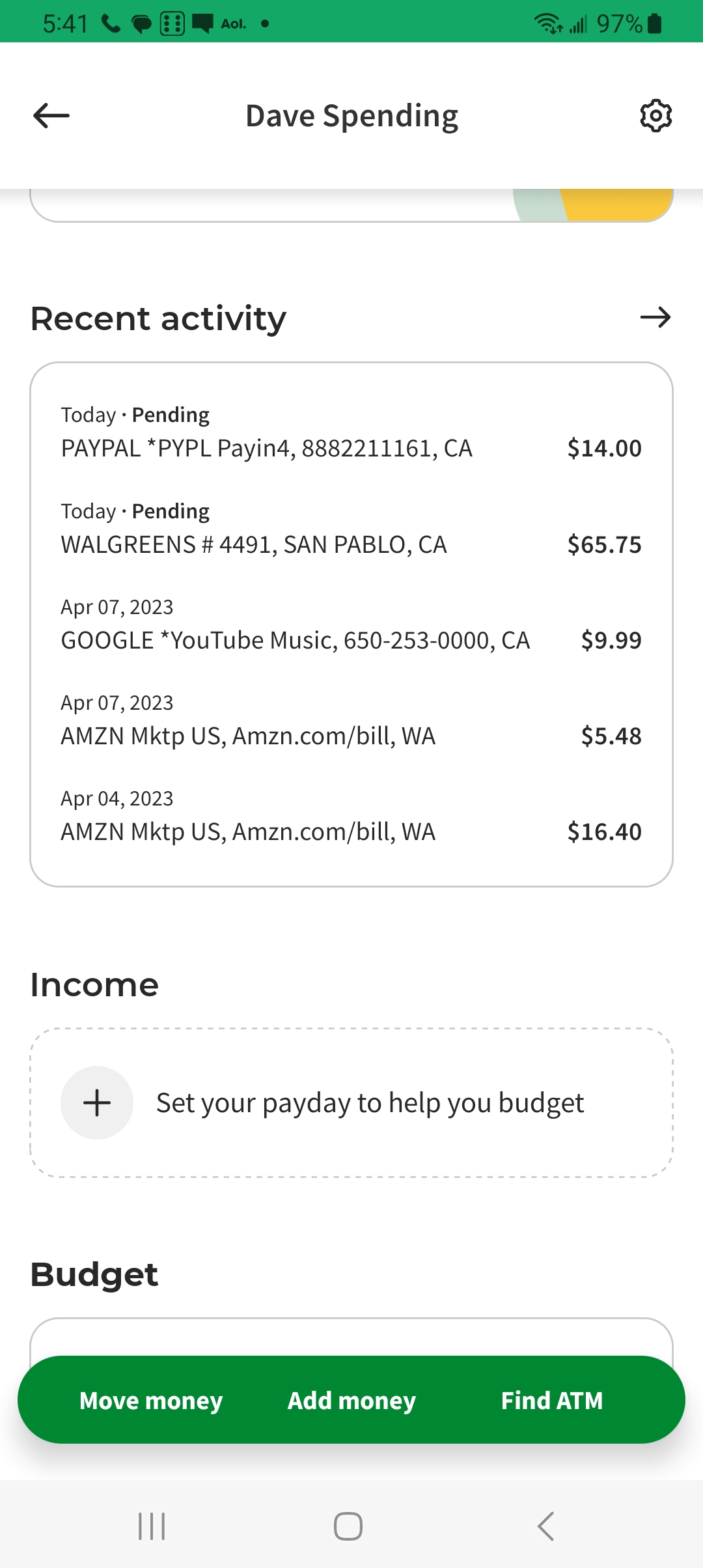The width and height of the screenshot is (703, 1568).
Task: Tap the yellow card section at top
Action: click(x=618, y=204)
